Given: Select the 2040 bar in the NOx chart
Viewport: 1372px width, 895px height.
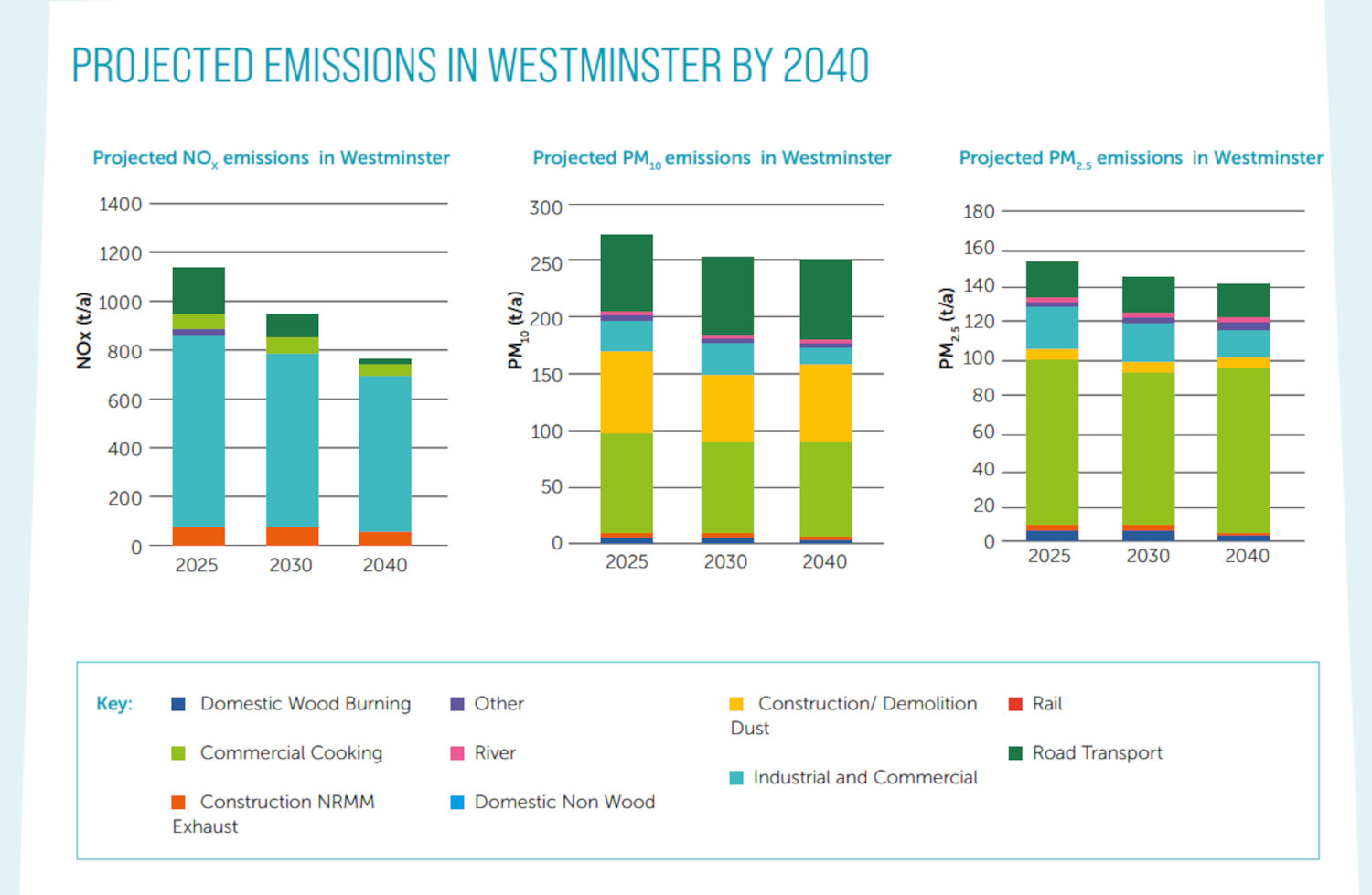Looking at the screenshot, I should [x=385, y=453].
